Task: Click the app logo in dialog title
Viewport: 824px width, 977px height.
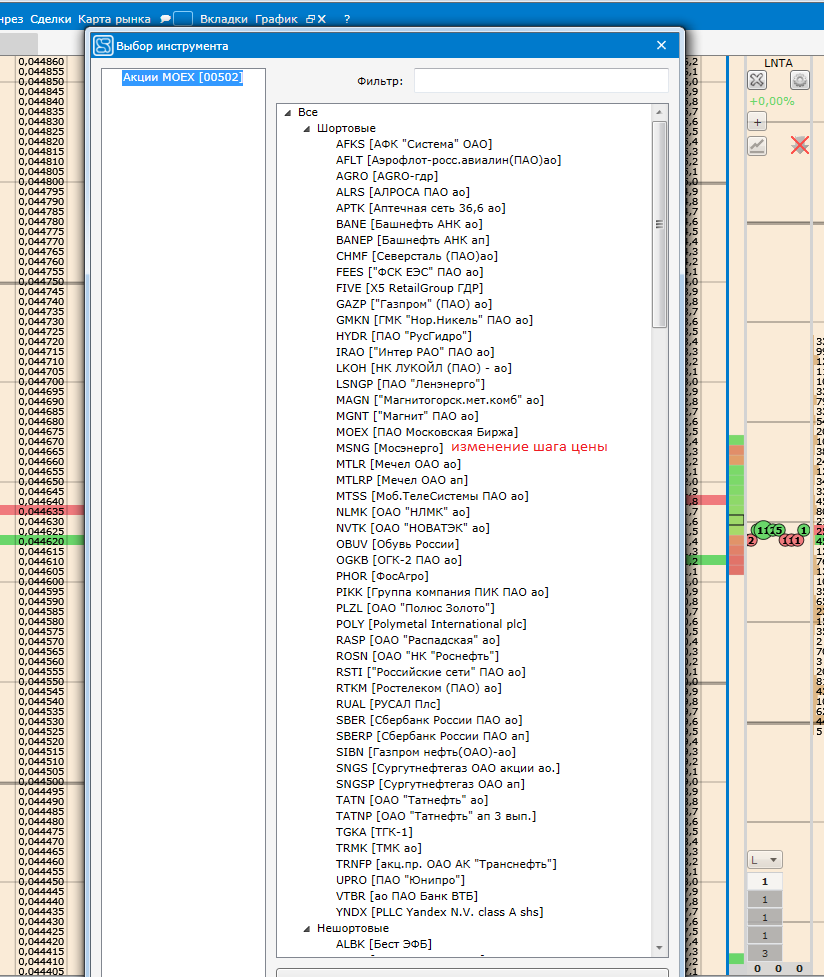Action: (103, 45)
